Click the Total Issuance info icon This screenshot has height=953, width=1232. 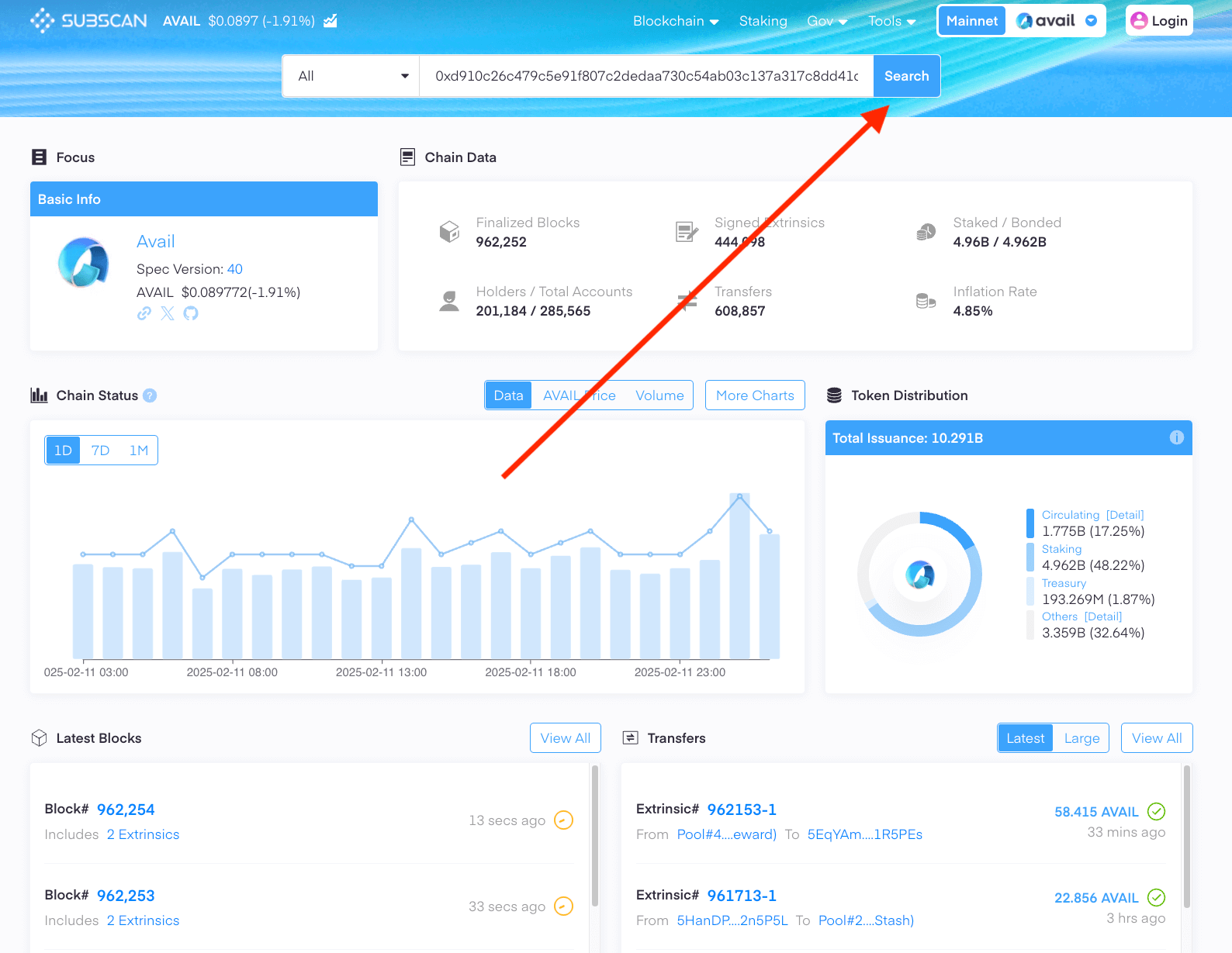tap(1176, 437)
